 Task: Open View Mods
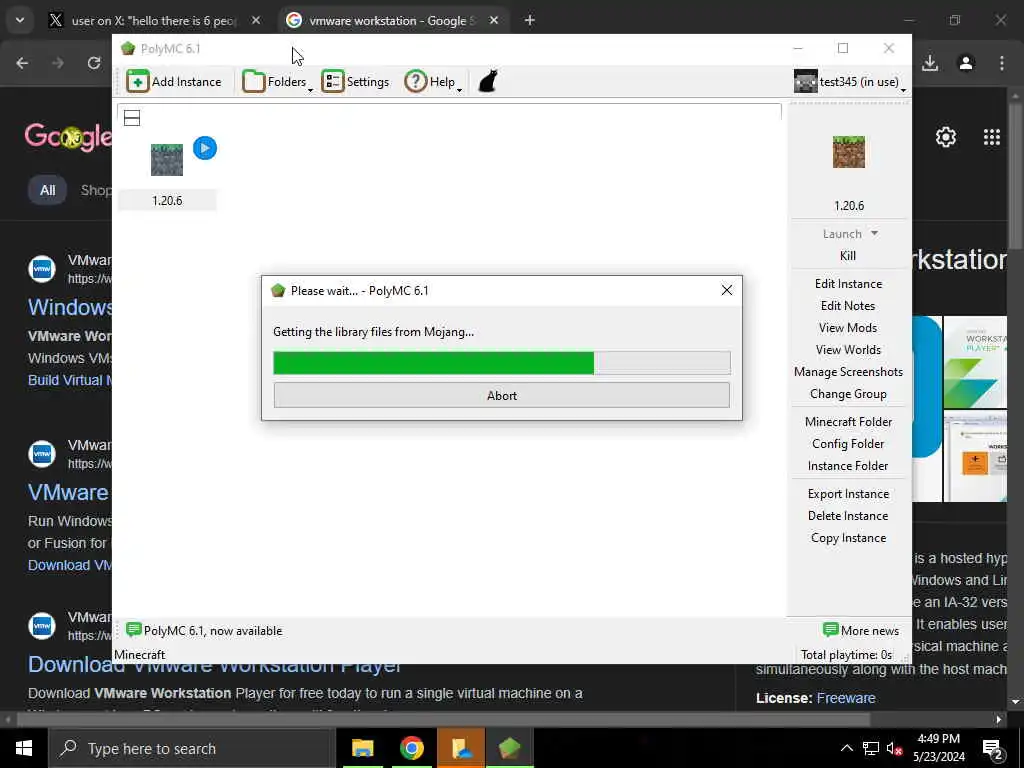[x=848, y=328]
